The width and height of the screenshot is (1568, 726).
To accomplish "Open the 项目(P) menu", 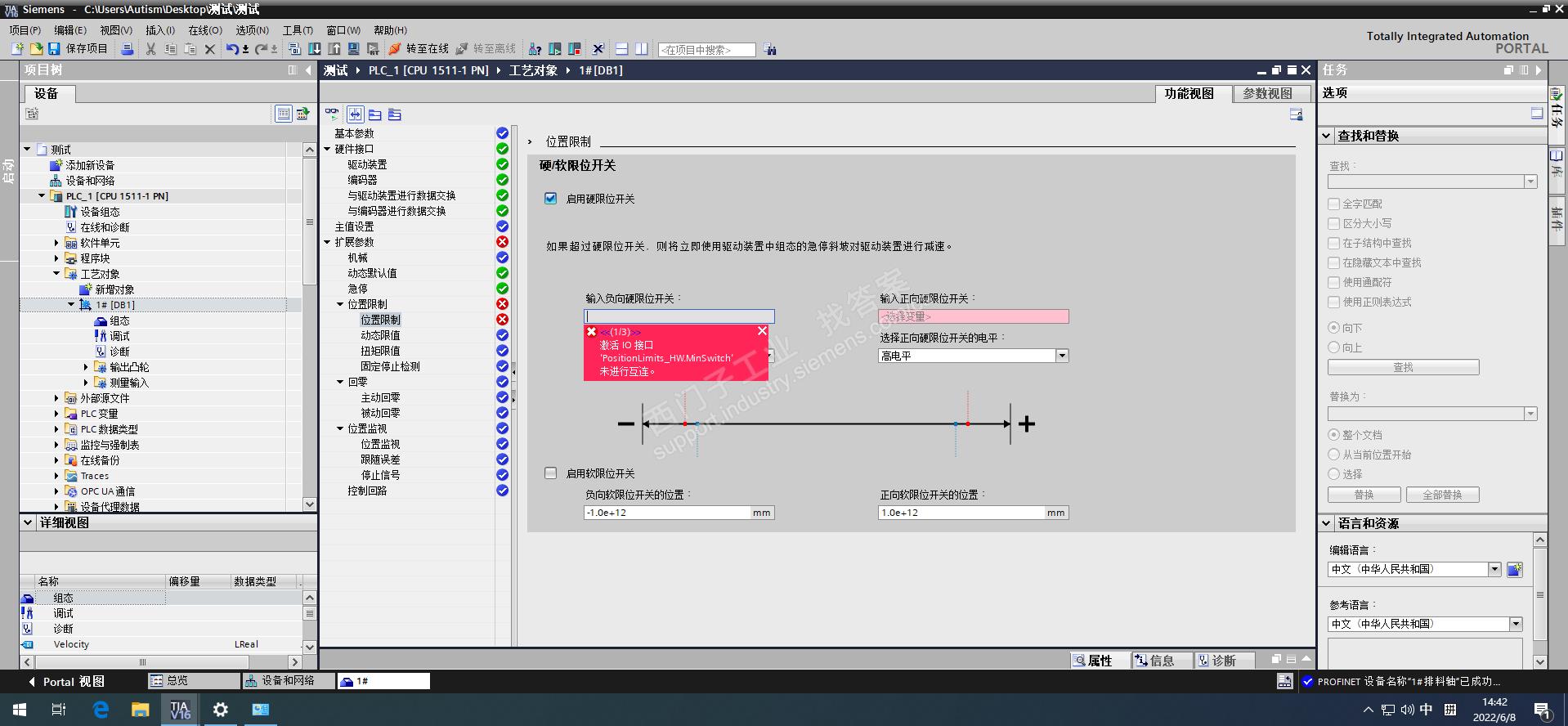I will 25,30.
